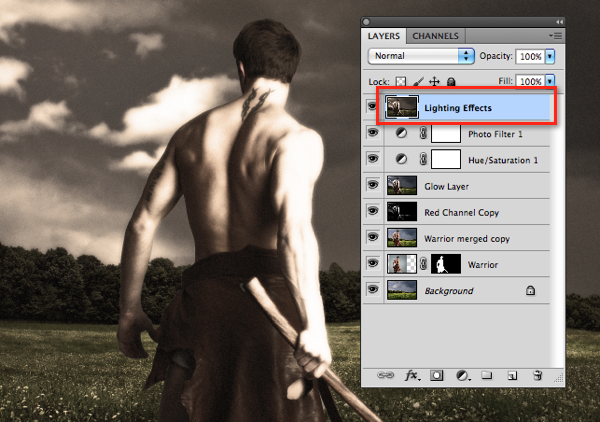The image size is (600, 422).
Task: Delete layer with the trash icon
Action: 537,375
